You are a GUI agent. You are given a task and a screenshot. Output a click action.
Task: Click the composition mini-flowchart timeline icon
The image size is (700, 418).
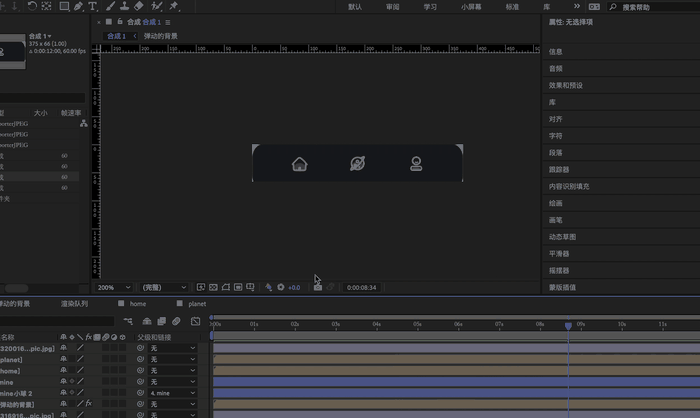(x=128, y=321)
